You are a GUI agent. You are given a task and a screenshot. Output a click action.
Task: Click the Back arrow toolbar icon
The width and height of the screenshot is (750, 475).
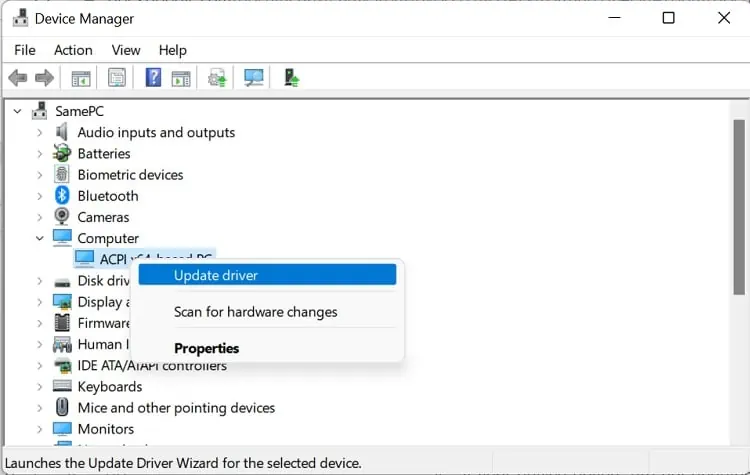click(x=17, y=78)
